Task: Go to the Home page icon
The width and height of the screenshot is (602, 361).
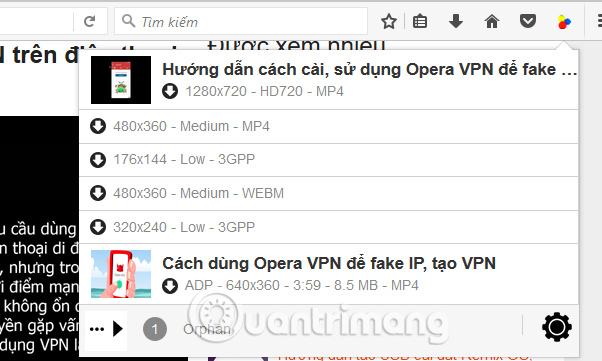Action: click(x=492, y=21)
